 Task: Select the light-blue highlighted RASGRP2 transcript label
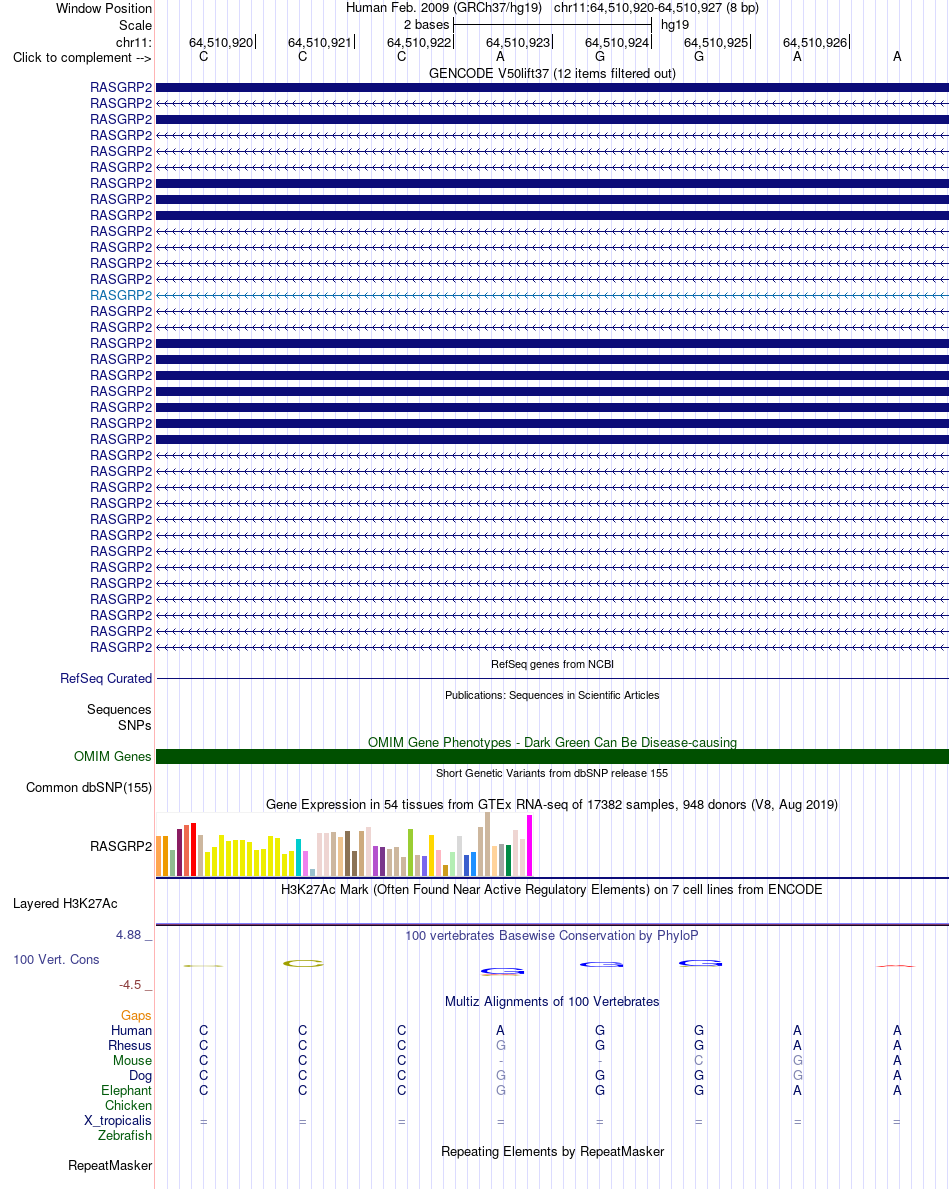(x=121, y=296)
